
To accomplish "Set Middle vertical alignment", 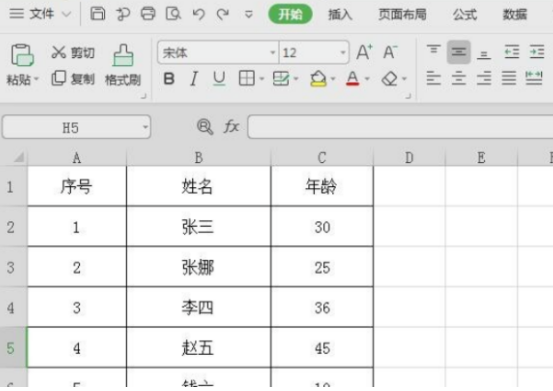I will click(x=458, y=52).
